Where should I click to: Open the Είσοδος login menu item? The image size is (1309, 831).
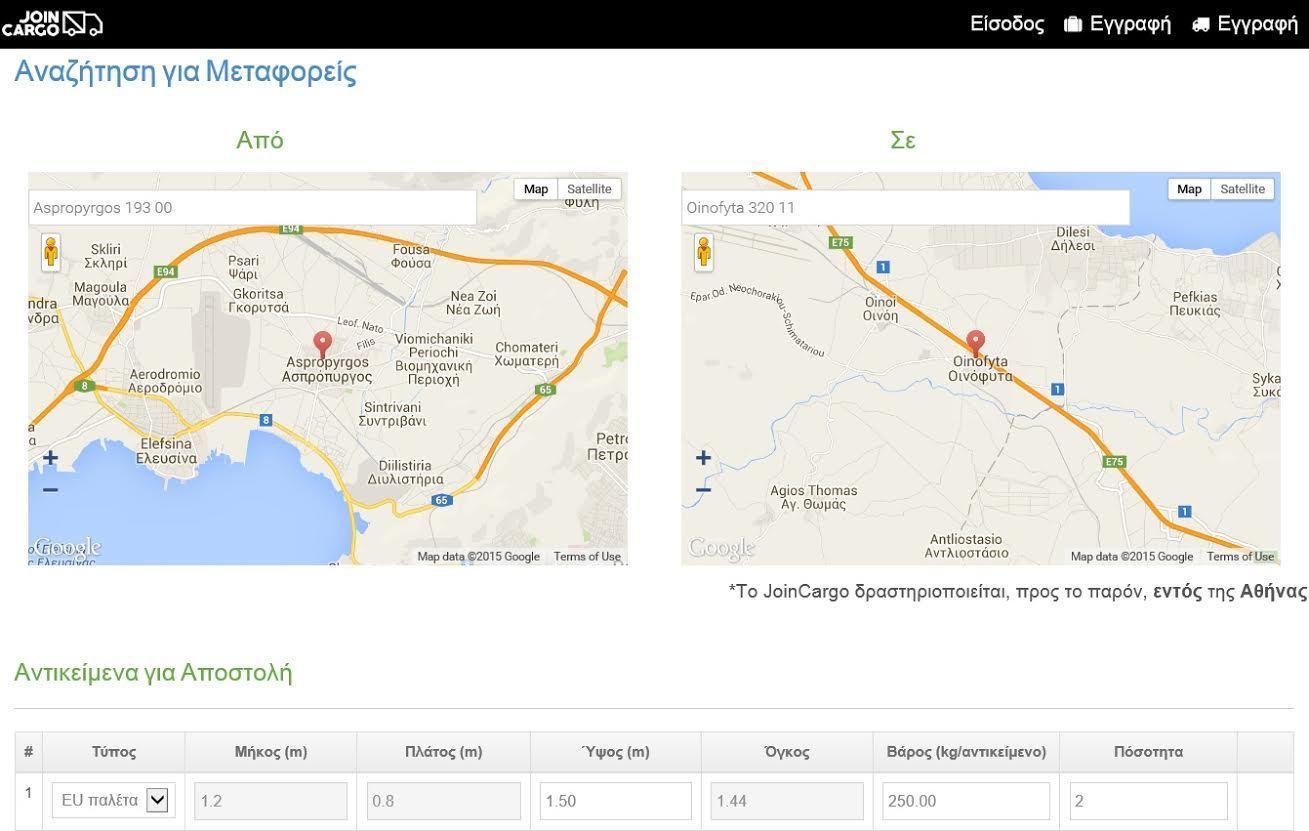click(x=1006, y=24)
